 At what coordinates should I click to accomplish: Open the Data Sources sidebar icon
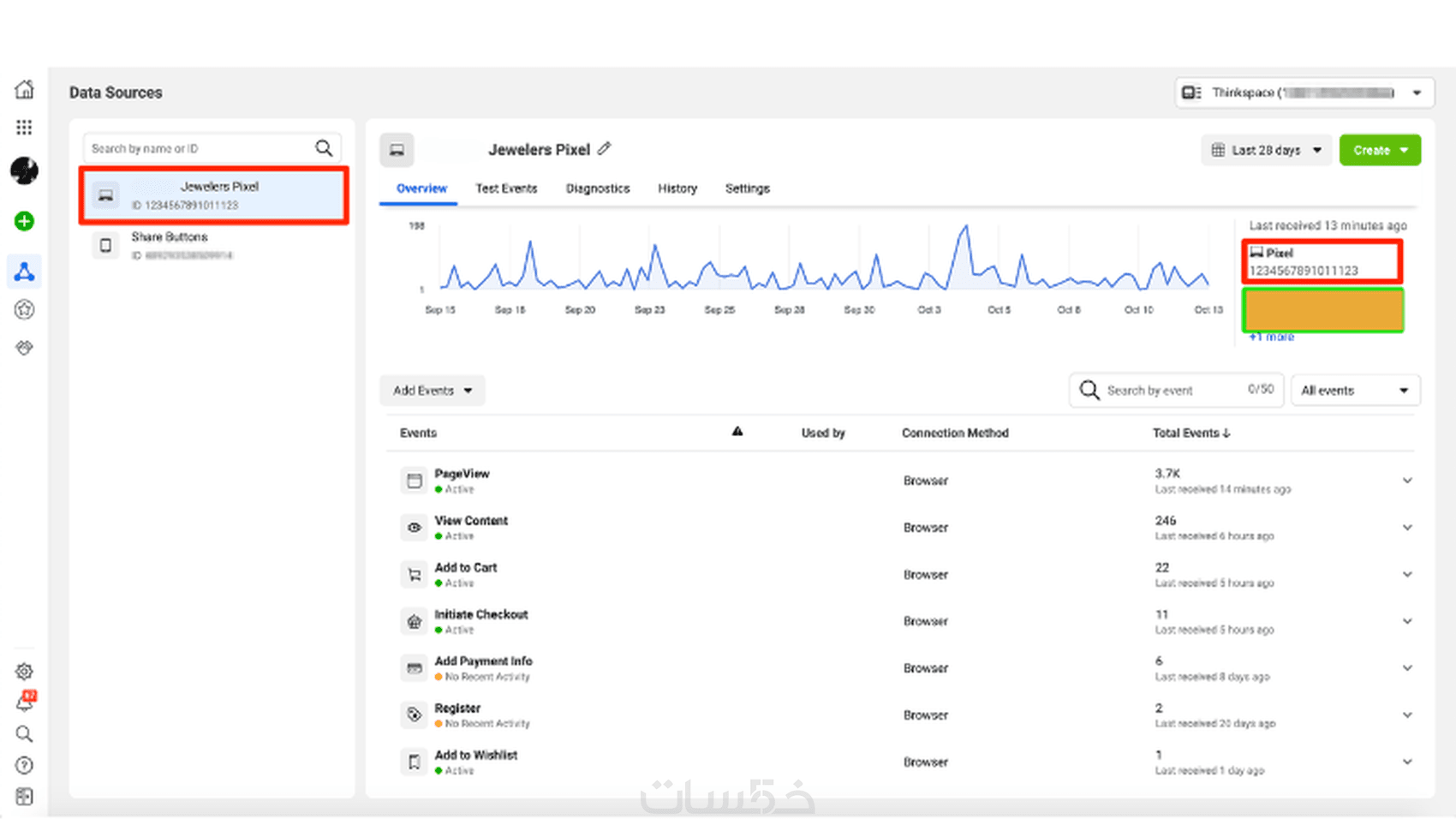pos(24,272)
